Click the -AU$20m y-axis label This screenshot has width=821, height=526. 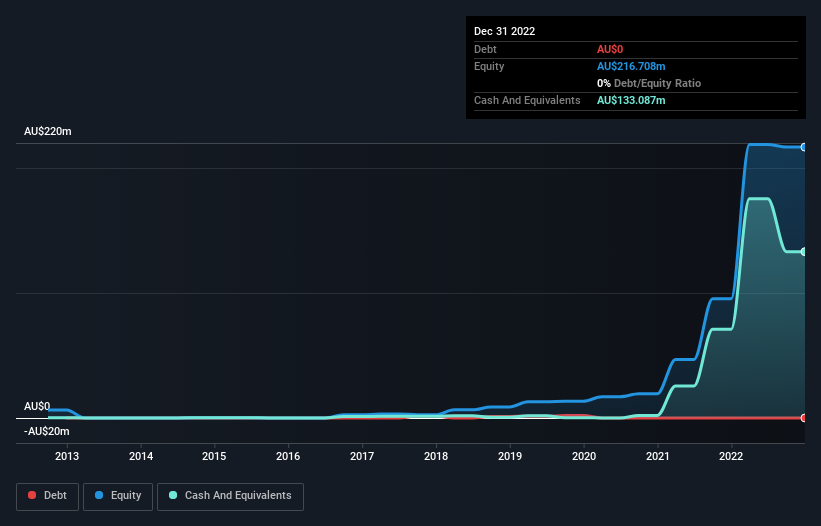pyautogui.click(x=47, y=432)
